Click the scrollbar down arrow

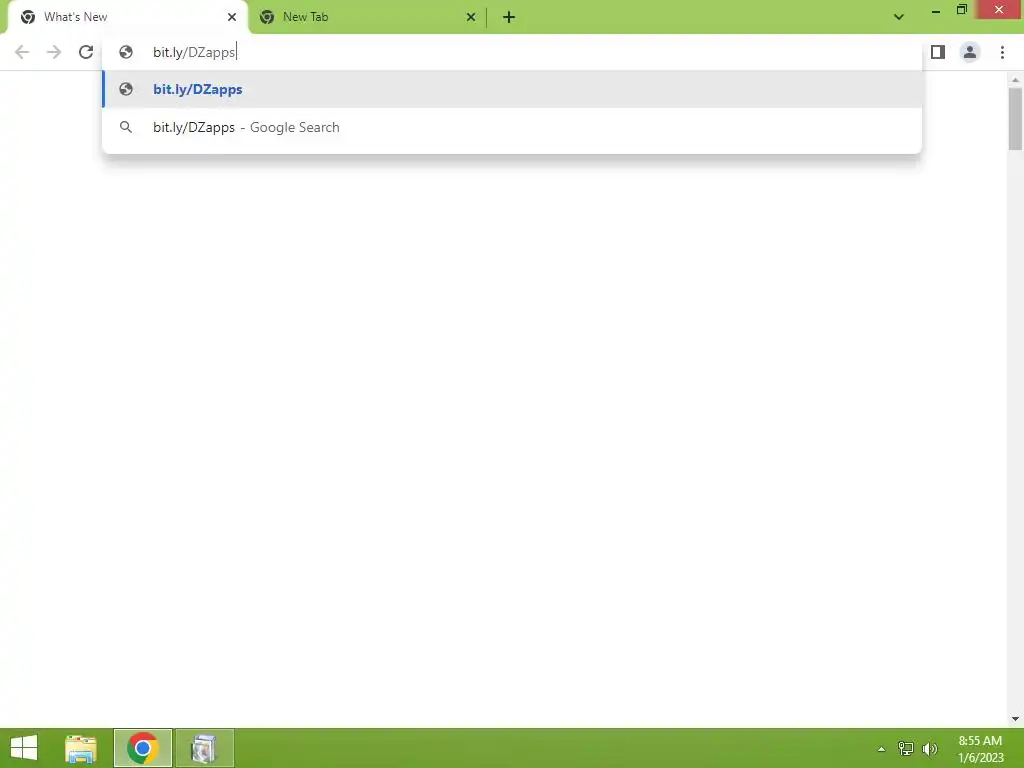tap(1015, 719)
